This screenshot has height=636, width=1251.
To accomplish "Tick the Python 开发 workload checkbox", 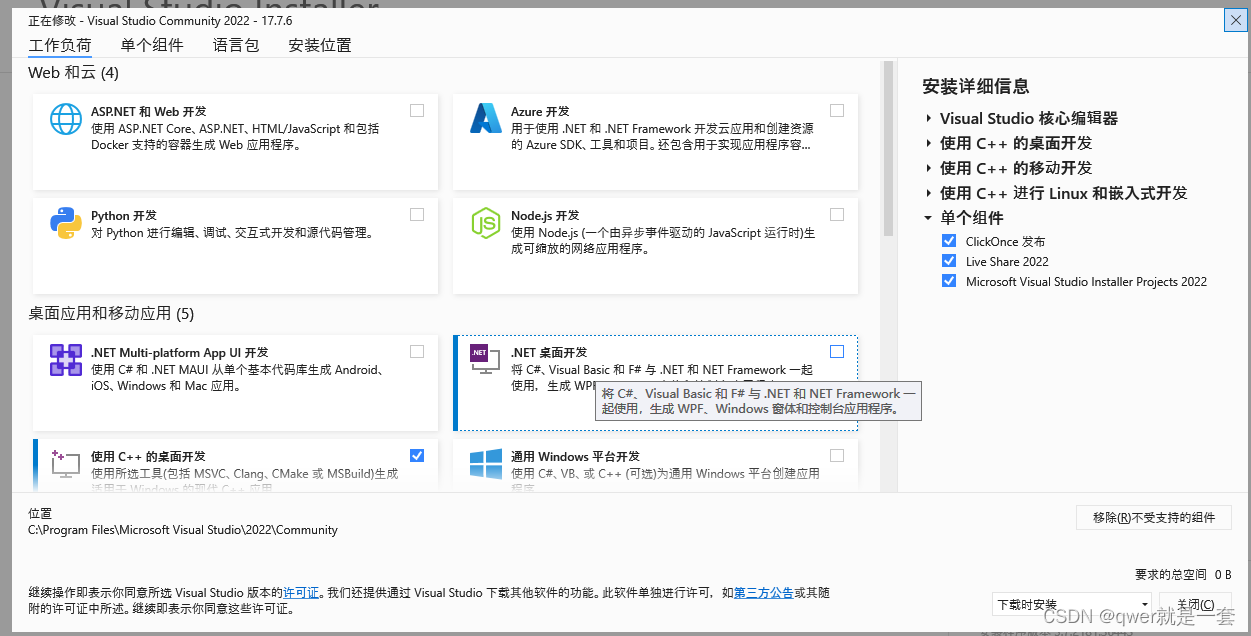I will click(x=417, y=215).
